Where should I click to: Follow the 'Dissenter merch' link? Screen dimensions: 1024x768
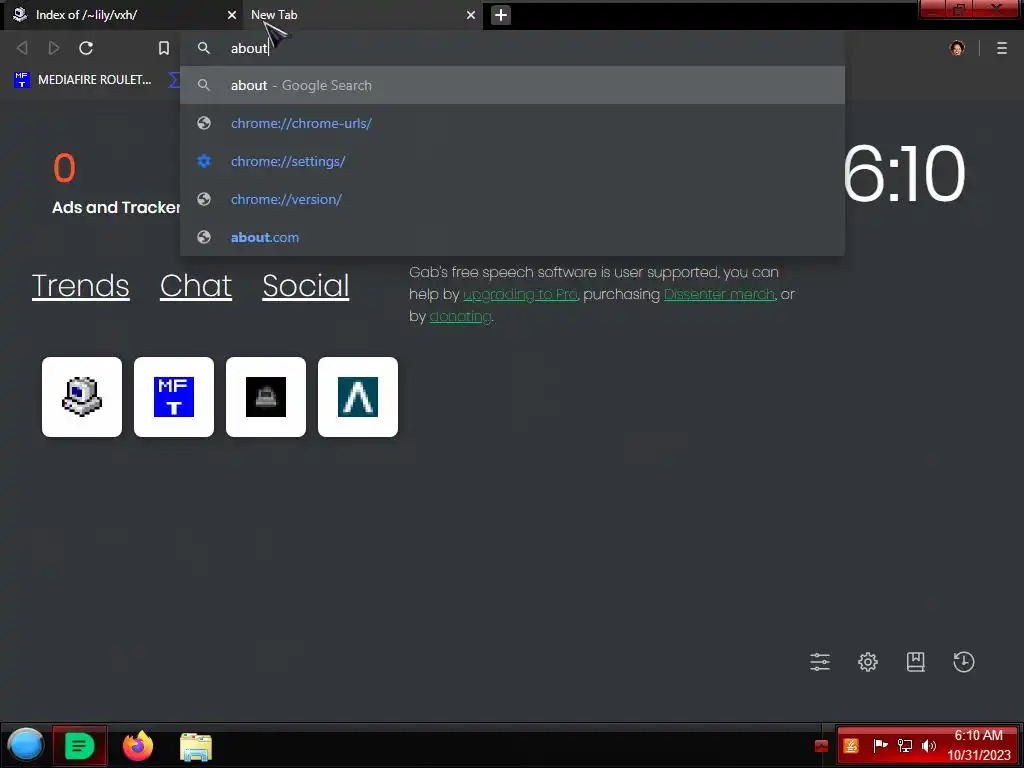(x=720, y=295)
